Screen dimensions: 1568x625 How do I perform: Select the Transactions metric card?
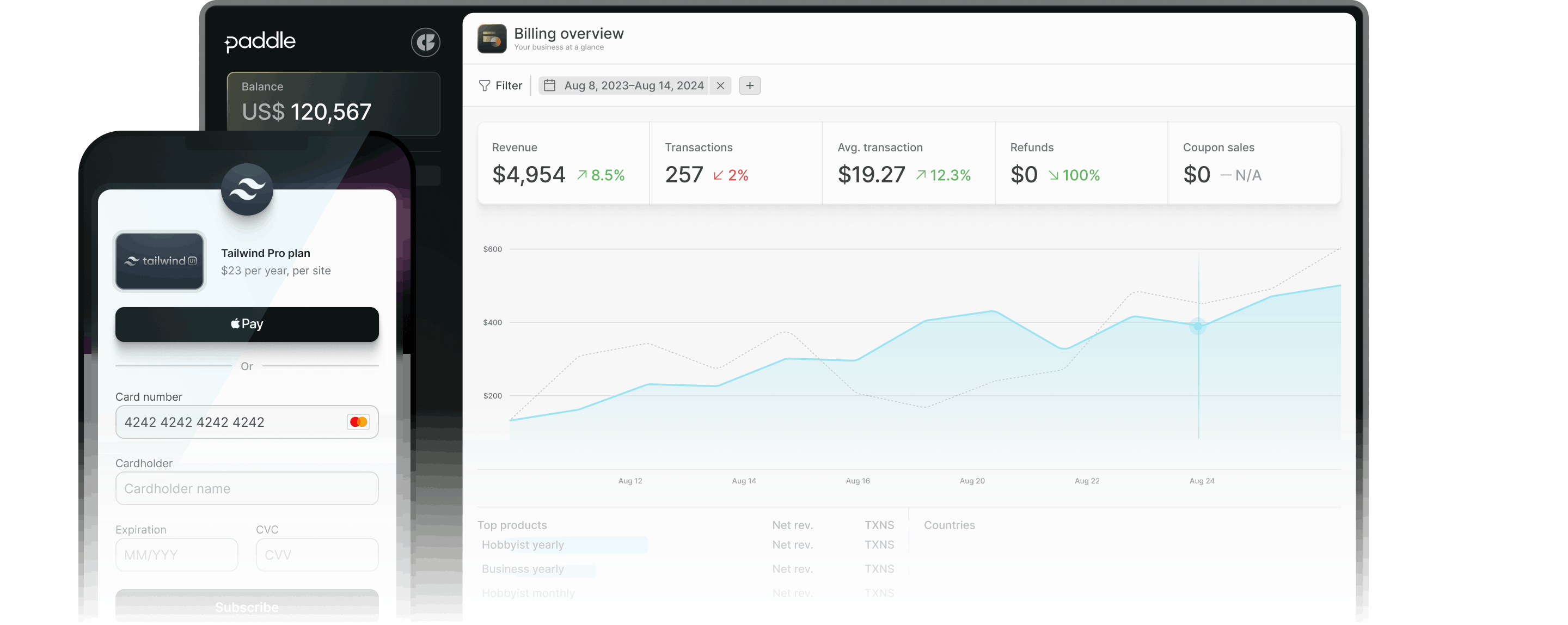point(736,163)
